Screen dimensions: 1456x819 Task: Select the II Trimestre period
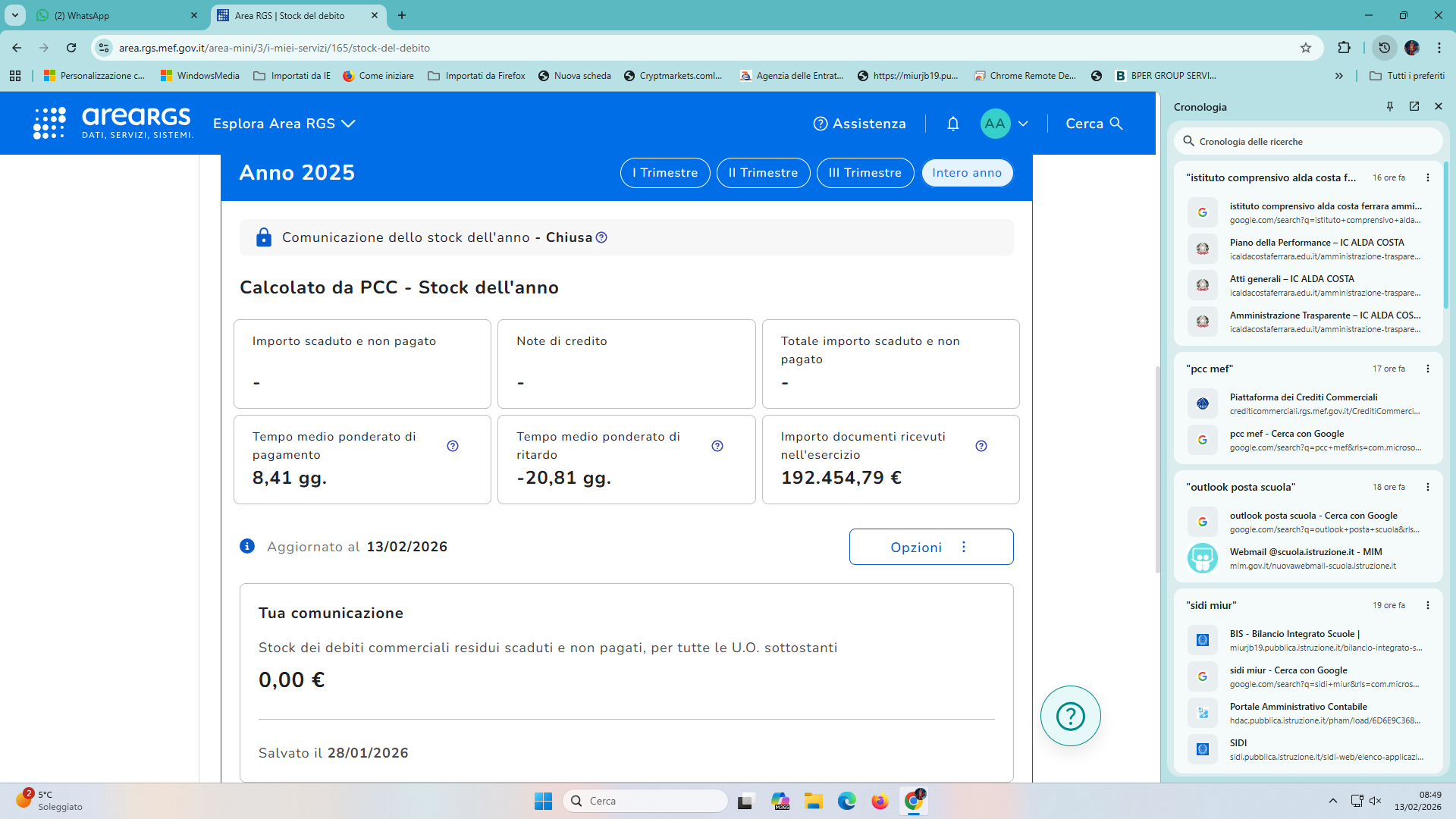tap(763, 173)
